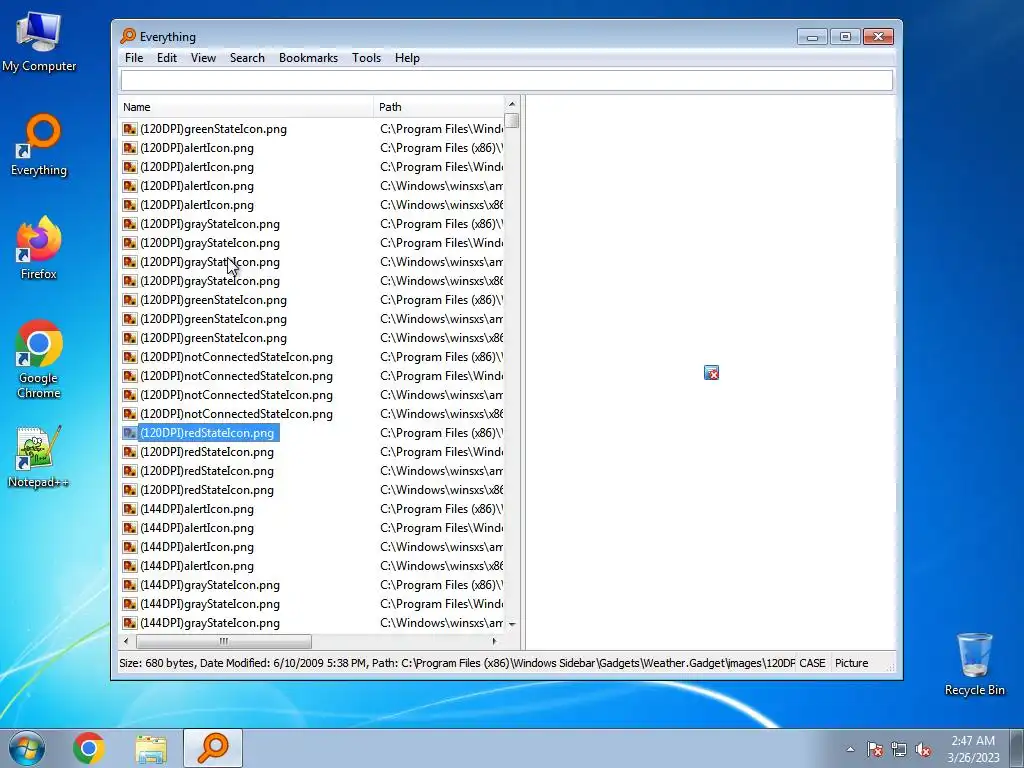Screen dimensions: 1024x768
Task: Click file icon of first (144DPI)alertIcon.png
Action: pyautogui.click(x=130, y=509)
